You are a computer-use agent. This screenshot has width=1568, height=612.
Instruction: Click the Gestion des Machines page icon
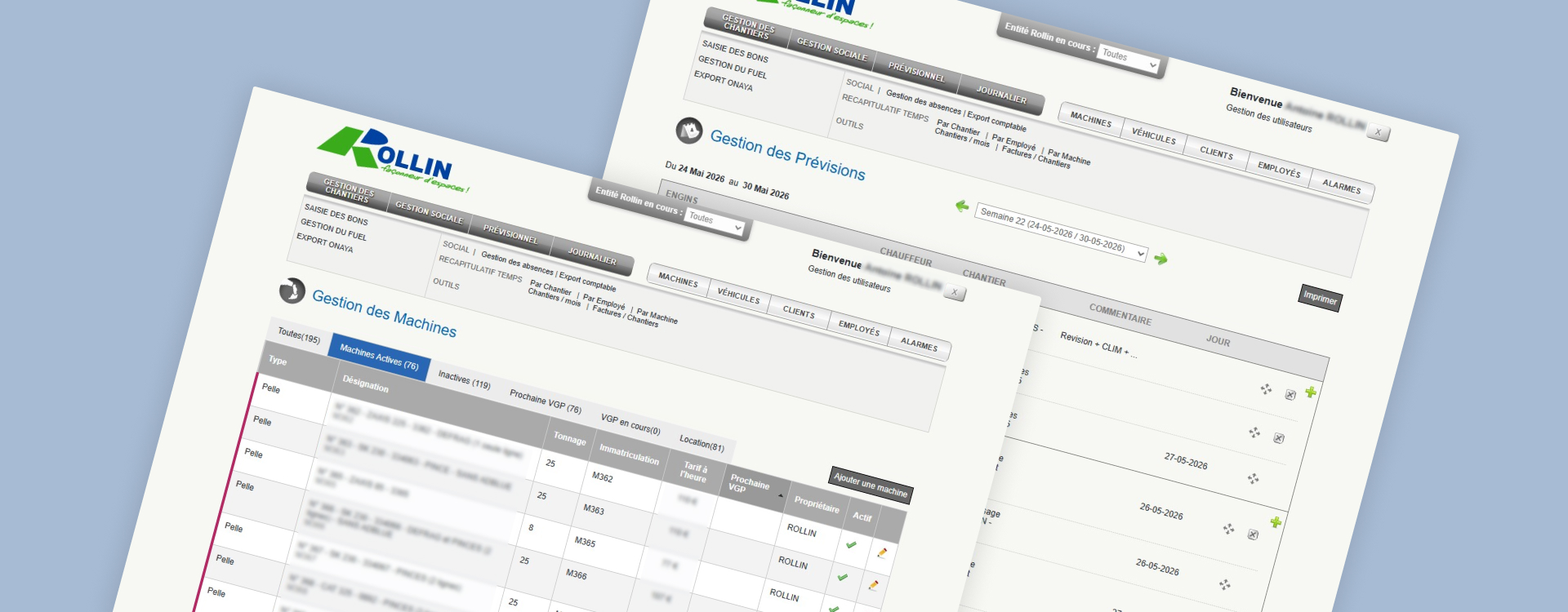292,290
